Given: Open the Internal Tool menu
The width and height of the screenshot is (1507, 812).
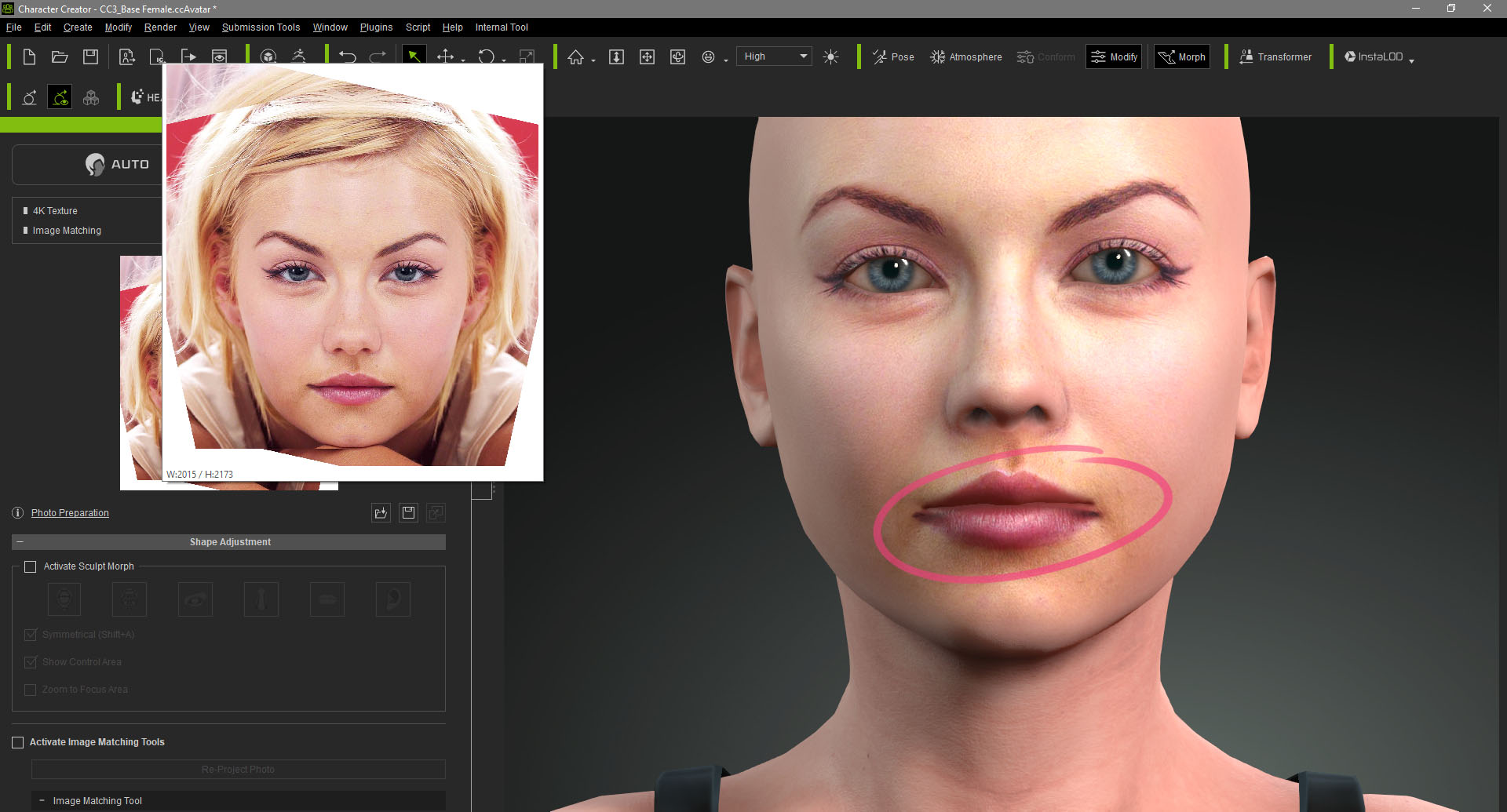Looking at the screenshot, I should (x=502, y=27).
